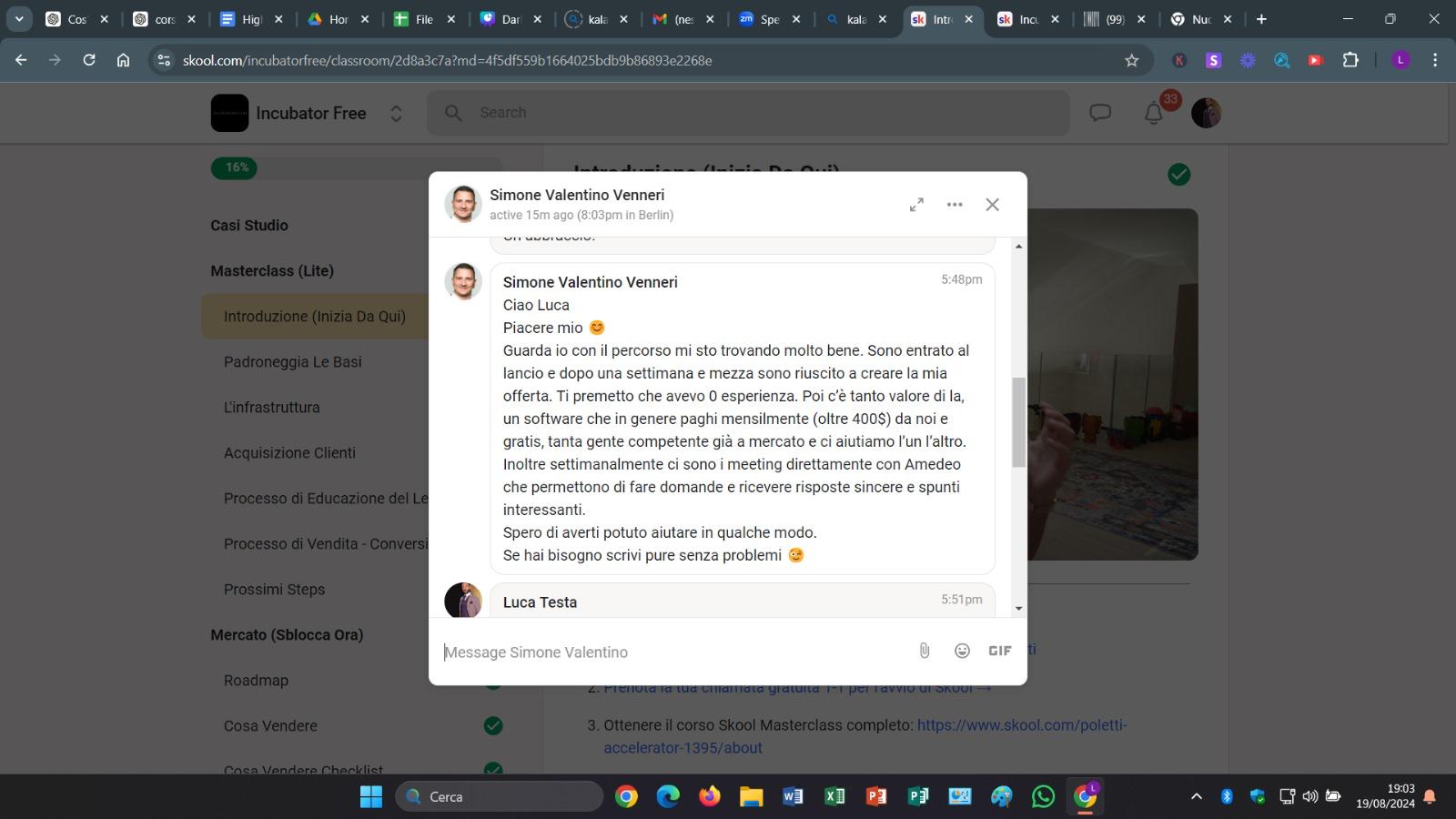Open the chats speech bubble icon

pyautogui.click(x=1101, y=113)
